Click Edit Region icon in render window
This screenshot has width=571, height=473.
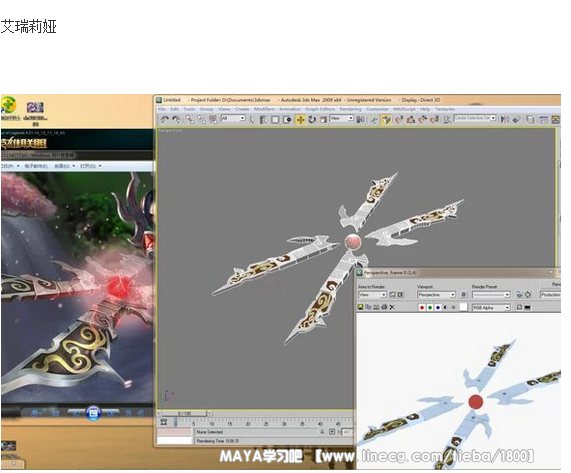click(393, 295)
